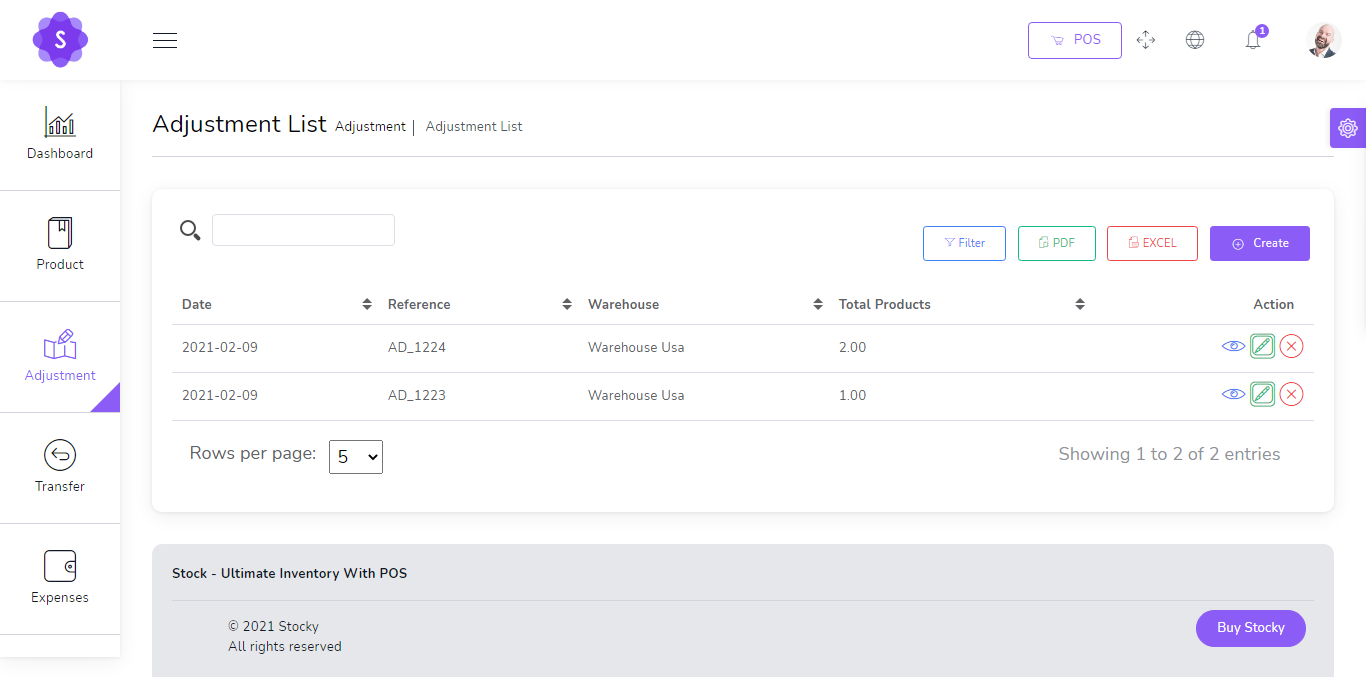View details of adjustment AD_1224 with eye icon
Image resolution: width=1366 pixels, height=677 pixels.
[1232, 346]
